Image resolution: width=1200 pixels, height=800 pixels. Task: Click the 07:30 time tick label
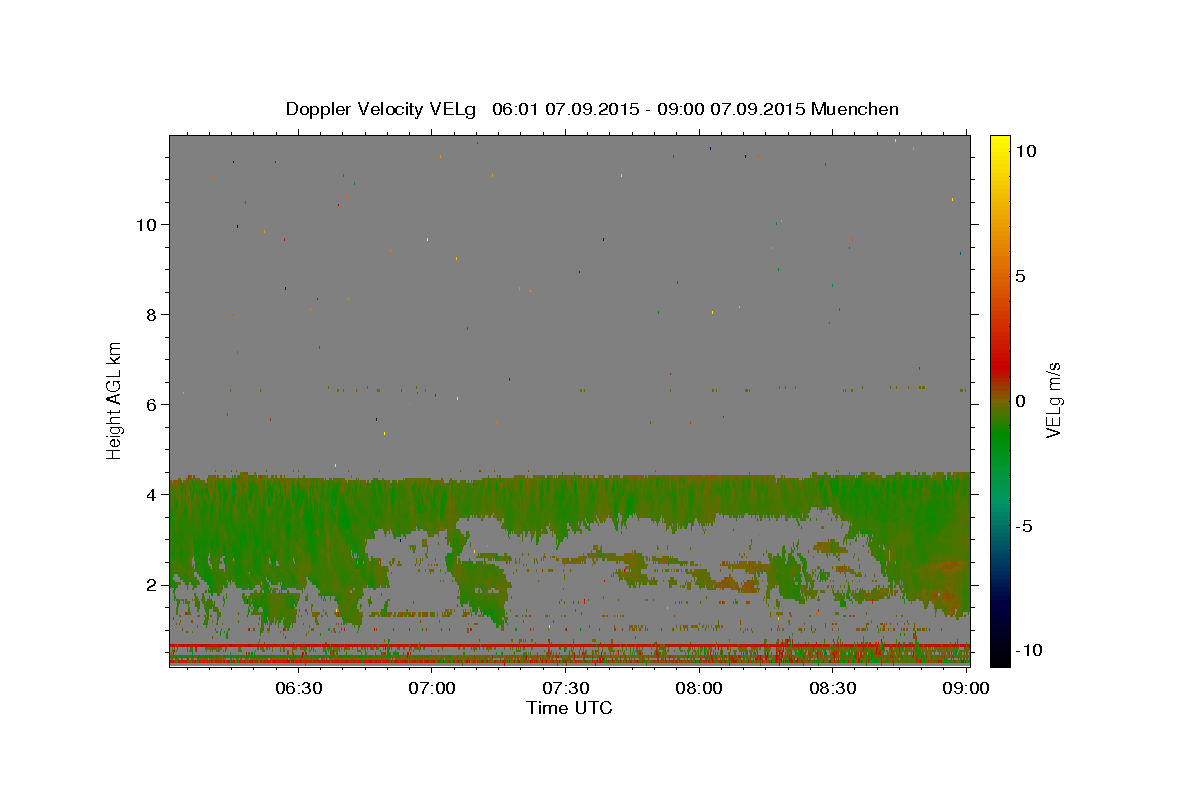(565, 688)
